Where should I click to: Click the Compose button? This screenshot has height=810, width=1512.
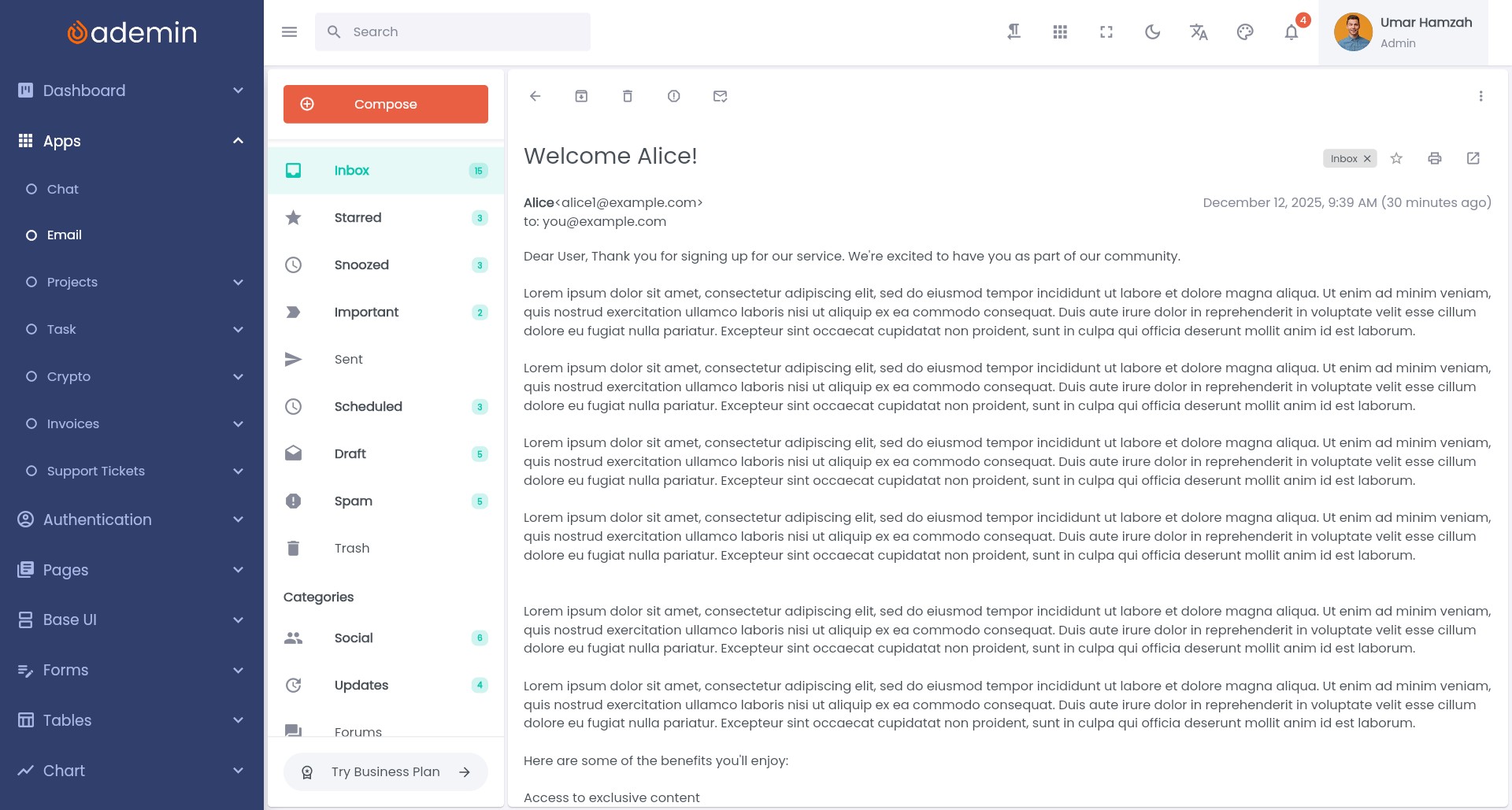pyautogui.click(x=385, y=104)
